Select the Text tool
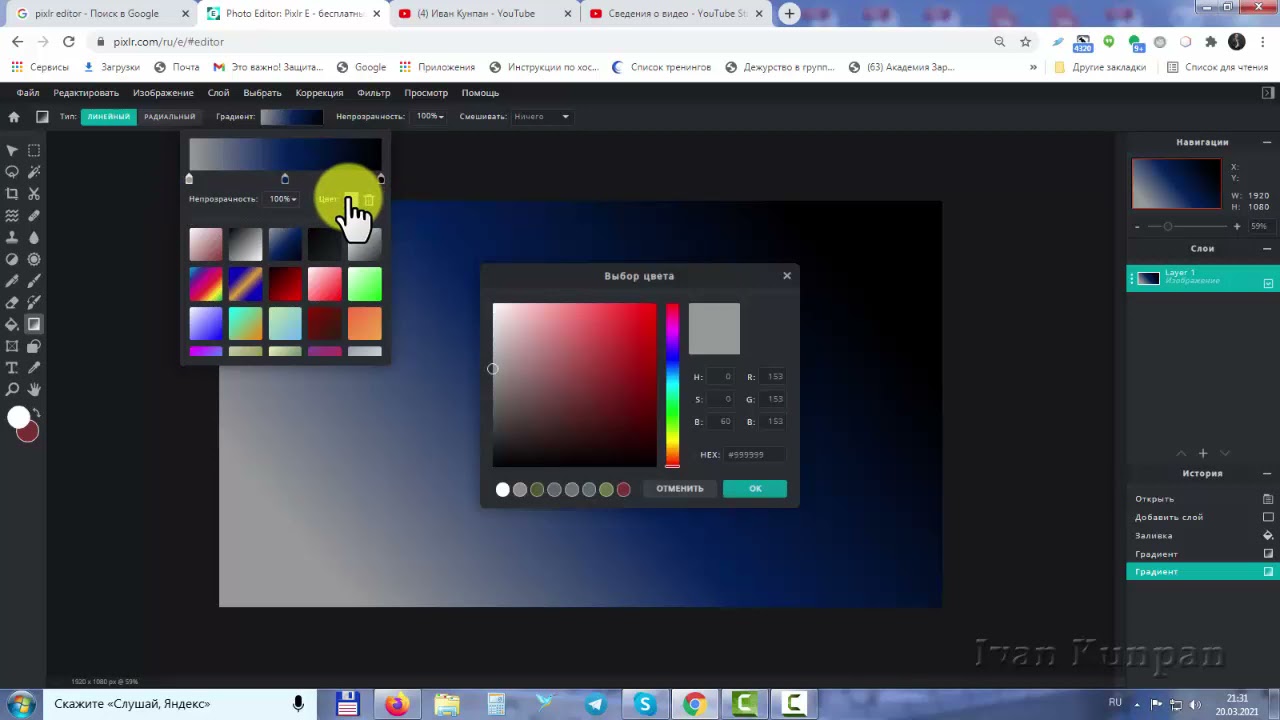The height and width of the screenshot is (720, 1280). [x=12, y=368]
